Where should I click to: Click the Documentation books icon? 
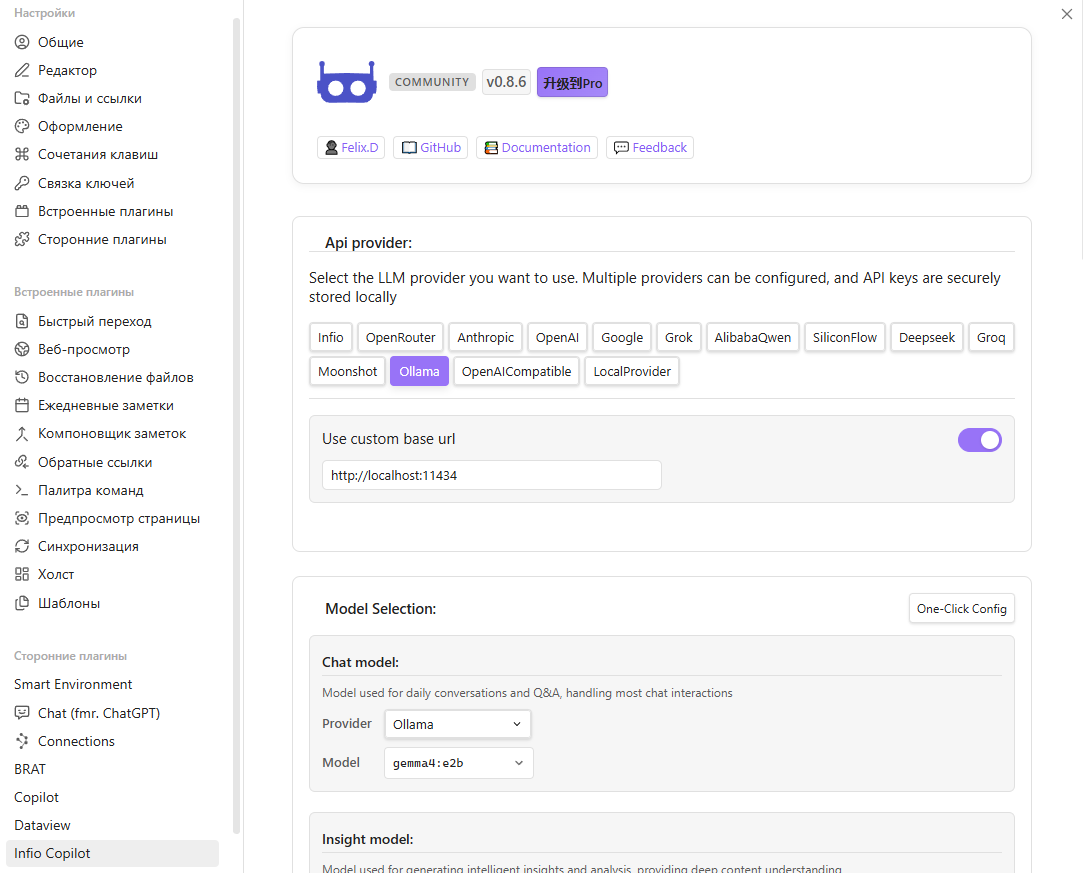pyautogui.click(x=490, y=148)
